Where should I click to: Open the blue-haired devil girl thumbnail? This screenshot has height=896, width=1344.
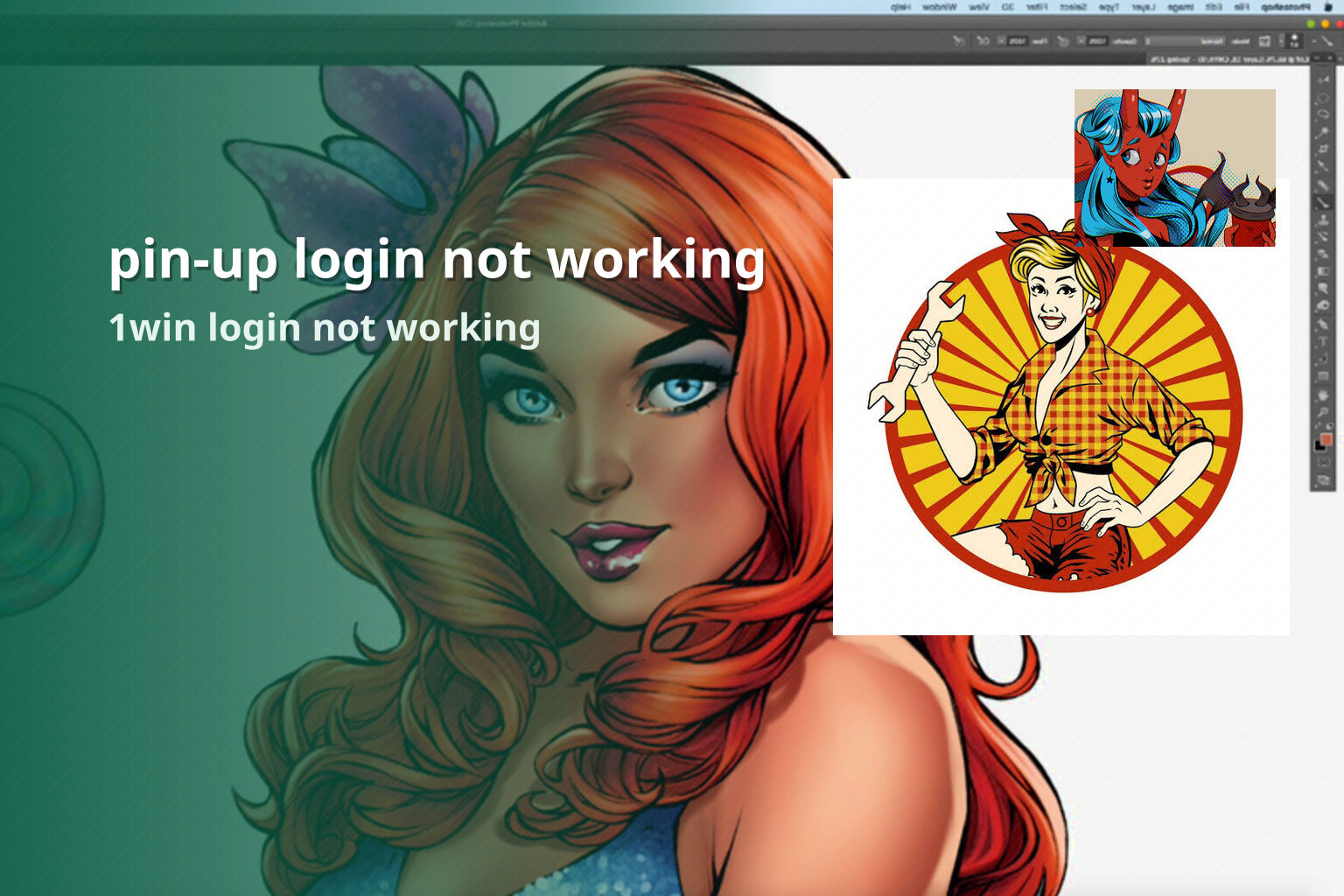(x=1174, y=167)
